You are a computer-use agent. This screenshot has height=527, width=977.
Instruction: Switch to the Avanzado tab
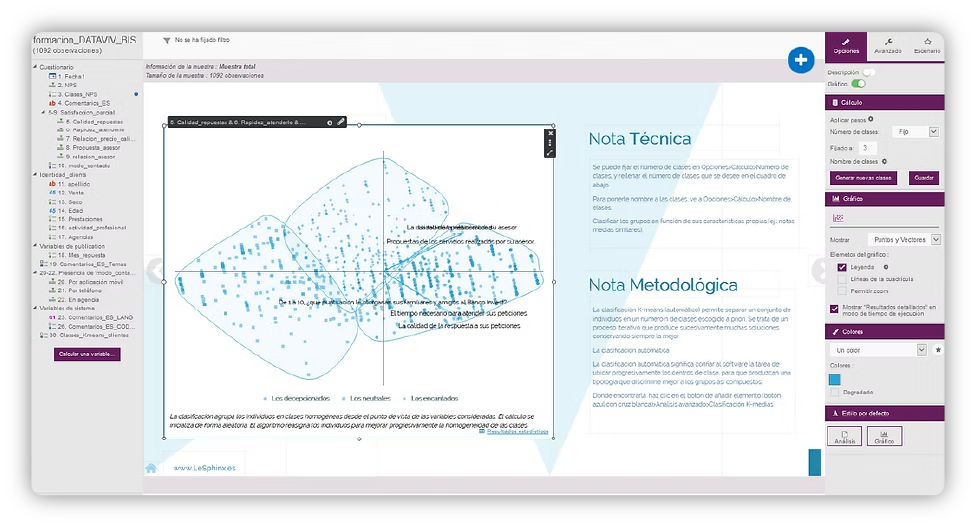[887, 46]
